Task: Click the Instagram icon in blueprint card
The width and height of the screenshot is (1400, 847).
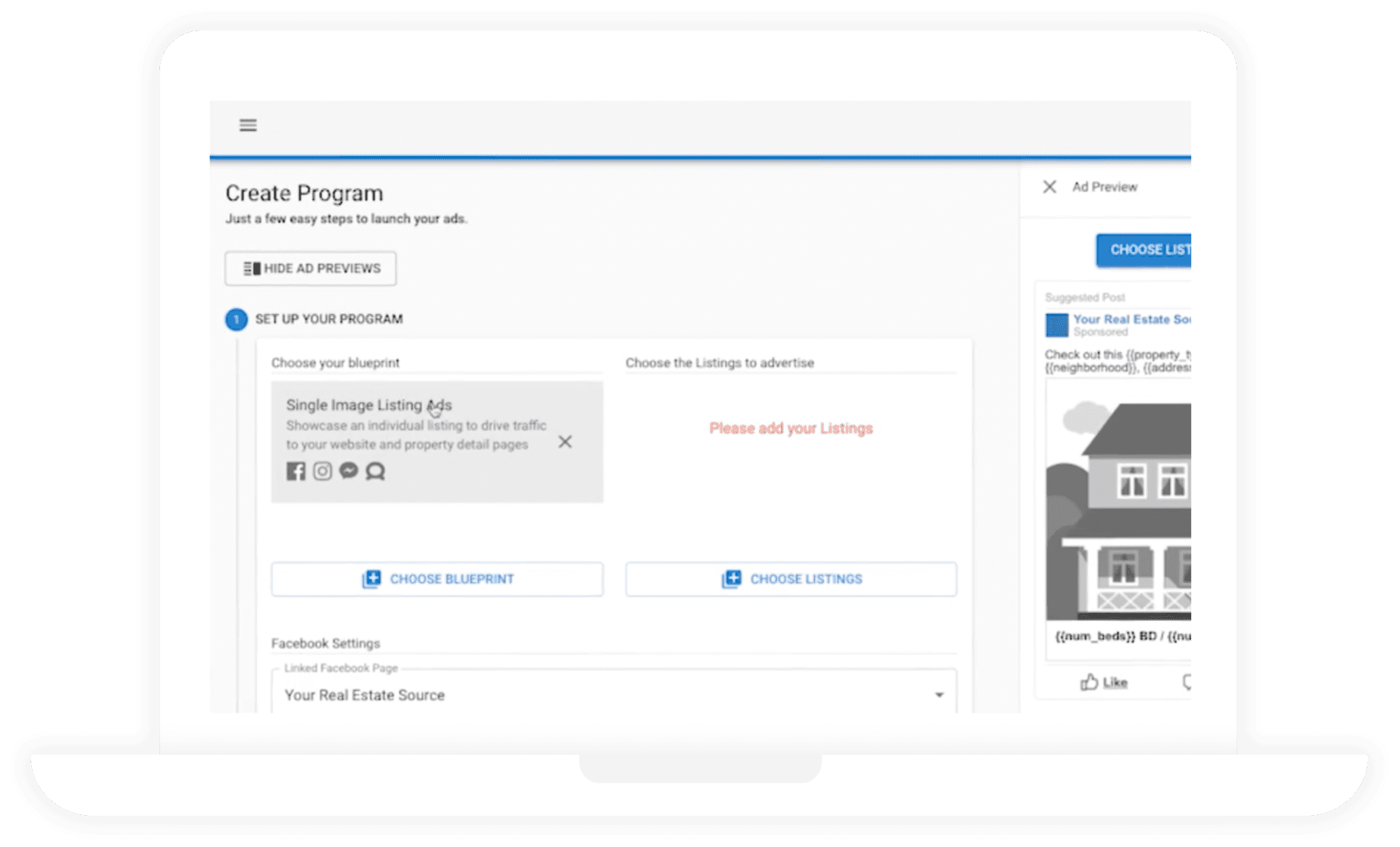Action: (x=322, y=471)
